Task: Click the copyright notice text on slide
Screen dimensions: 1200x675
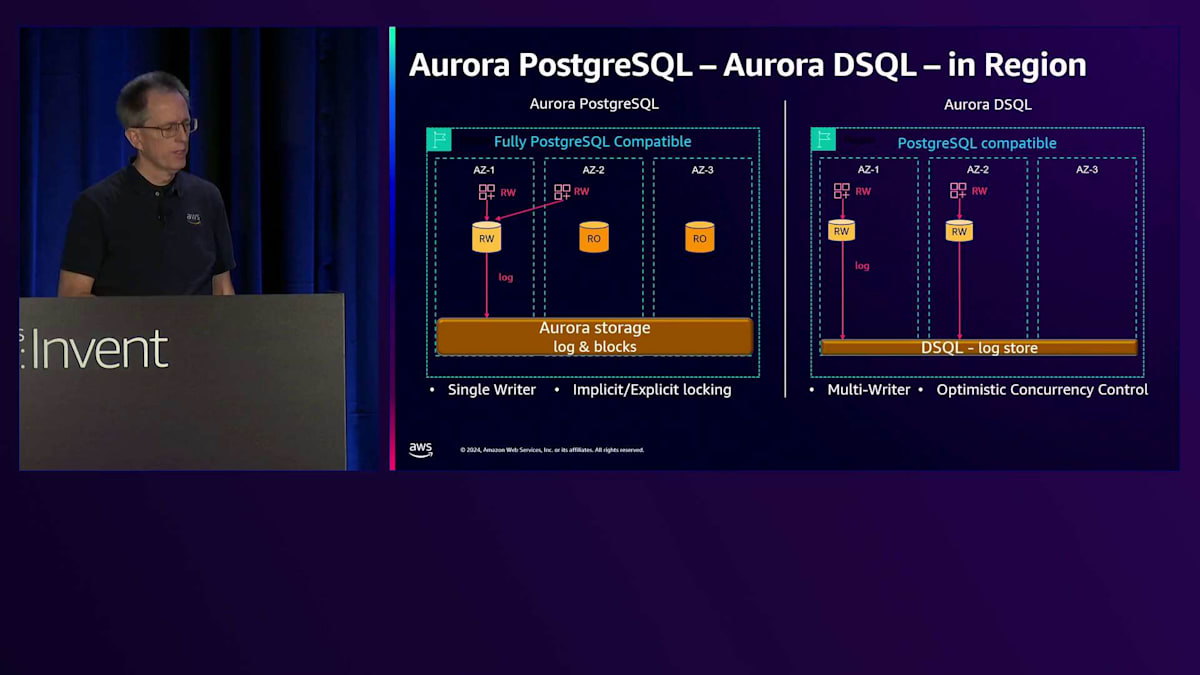Action: pos(552,450)
